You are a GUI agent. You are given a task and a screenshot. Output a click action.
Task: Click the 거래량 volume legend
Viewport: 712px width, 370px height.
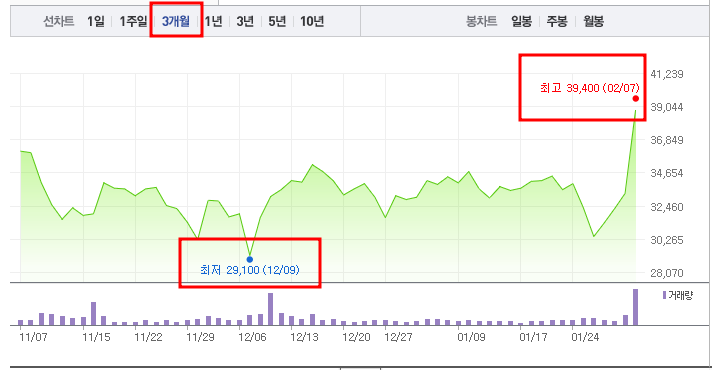(x=677, y=296)
